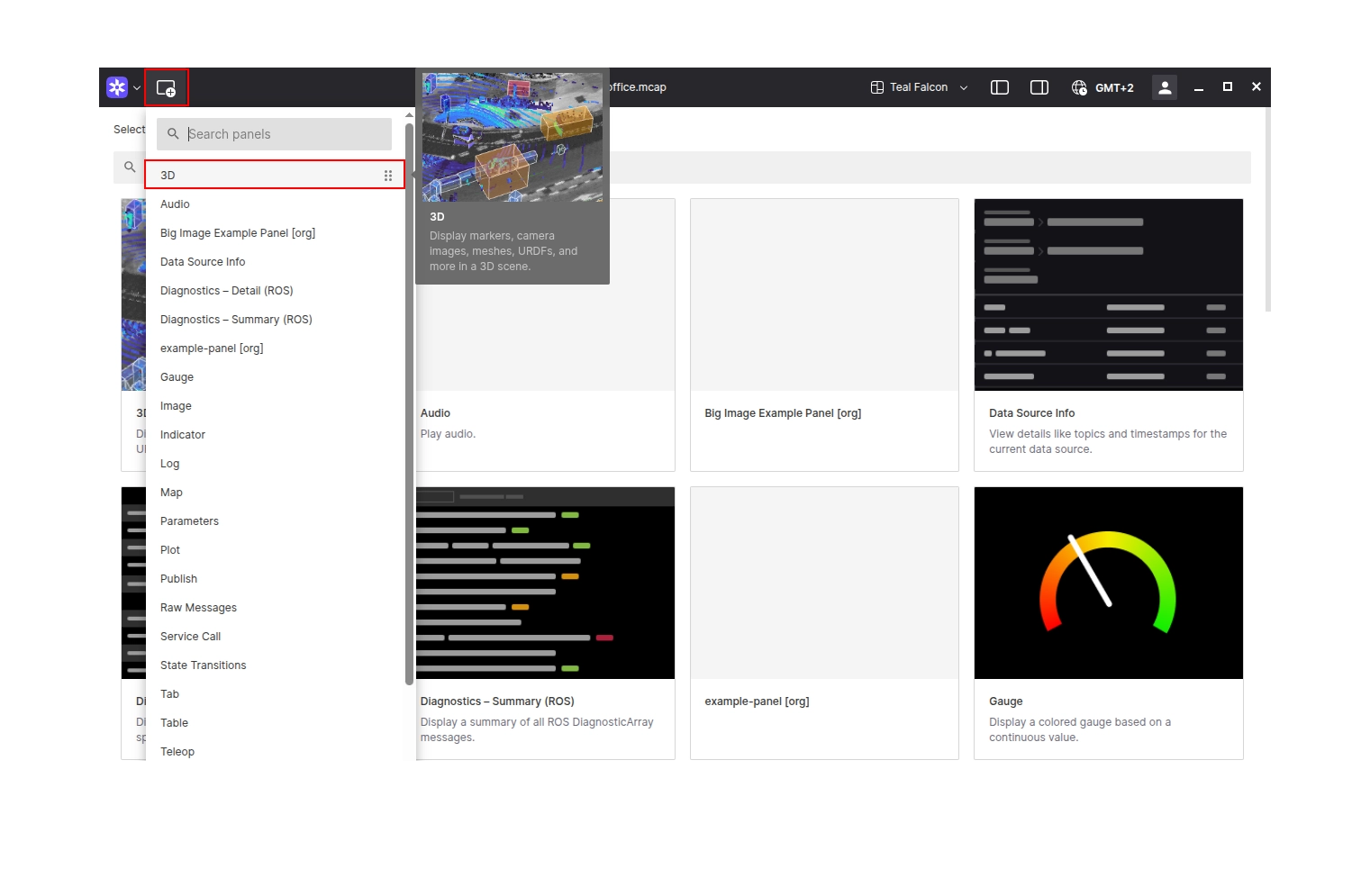Choose Plot in the panel list

tap(170, 550)
